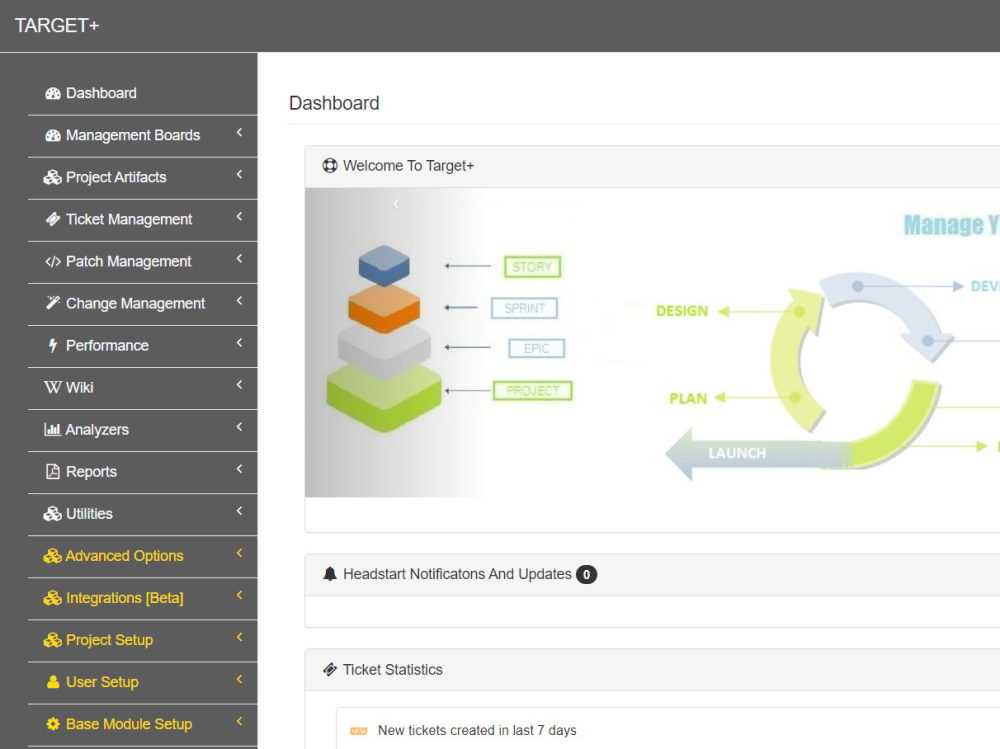Expand the Patch Management chevron
Screen dimensions: 1000x749
pyautogui.click(x=240, y=259)
